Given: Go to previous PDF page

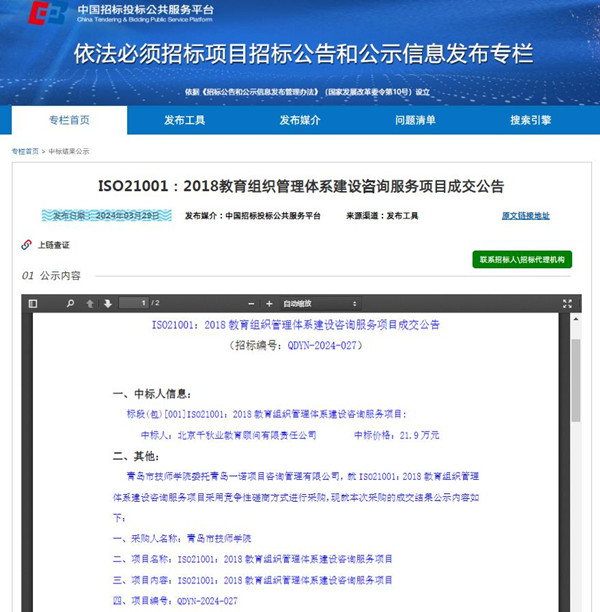Looking at the screenshot, I should [90, 304].
